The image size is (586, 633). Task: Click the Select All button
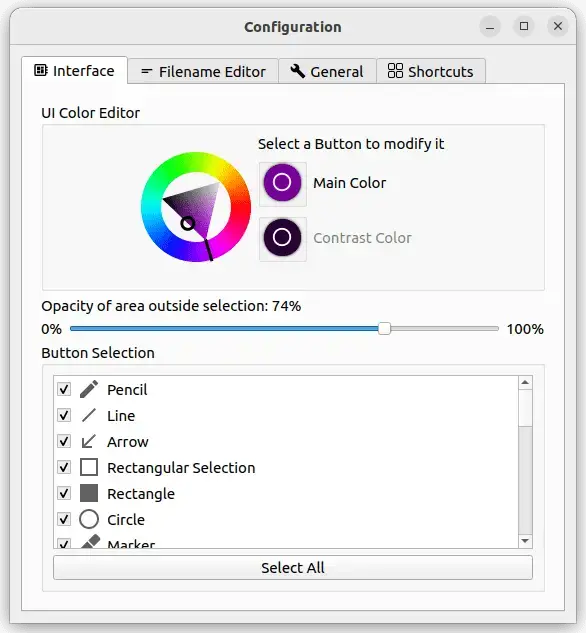click(293, 568)
